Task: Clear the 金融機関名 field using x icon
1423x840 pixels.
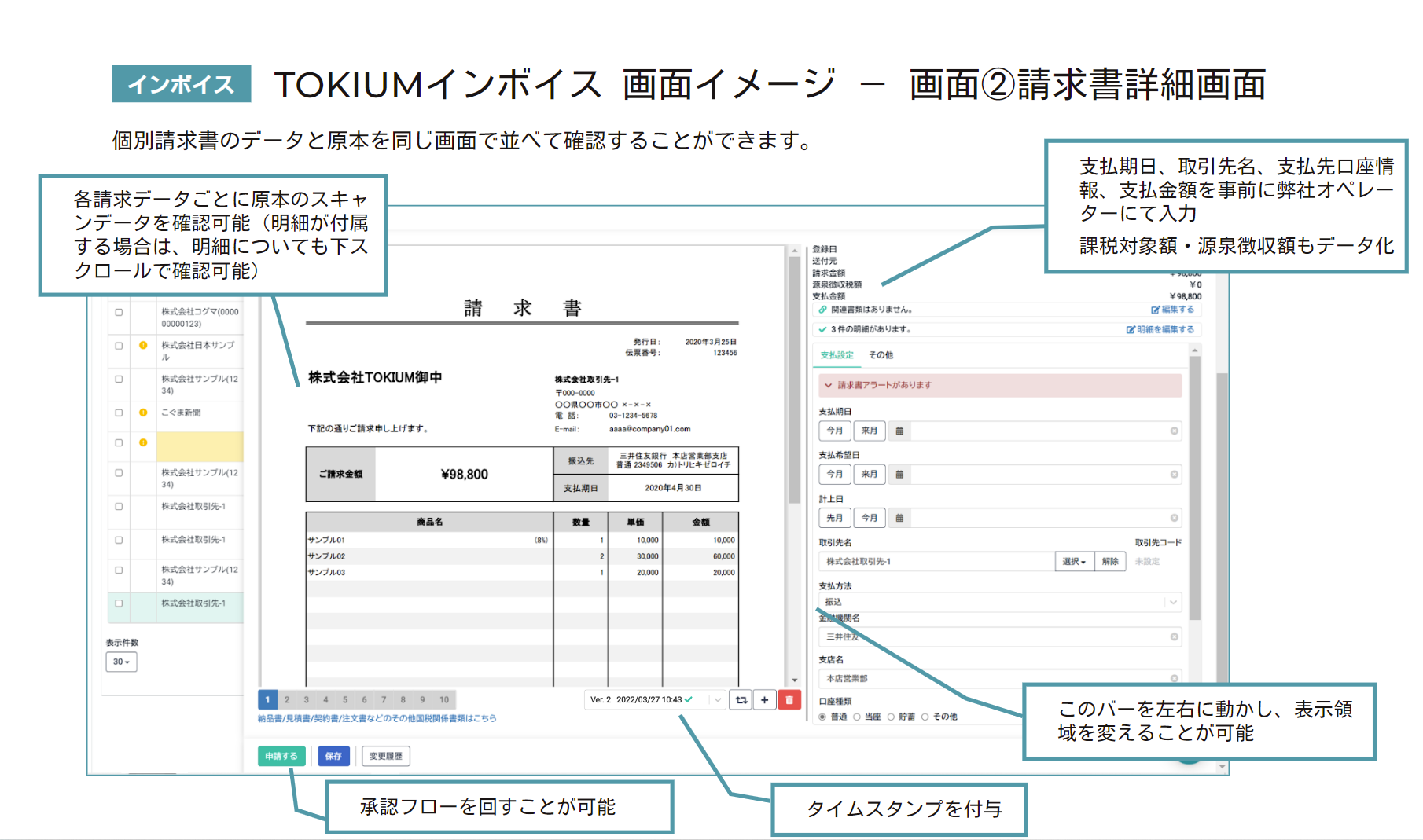Action: coord(1174,636)
